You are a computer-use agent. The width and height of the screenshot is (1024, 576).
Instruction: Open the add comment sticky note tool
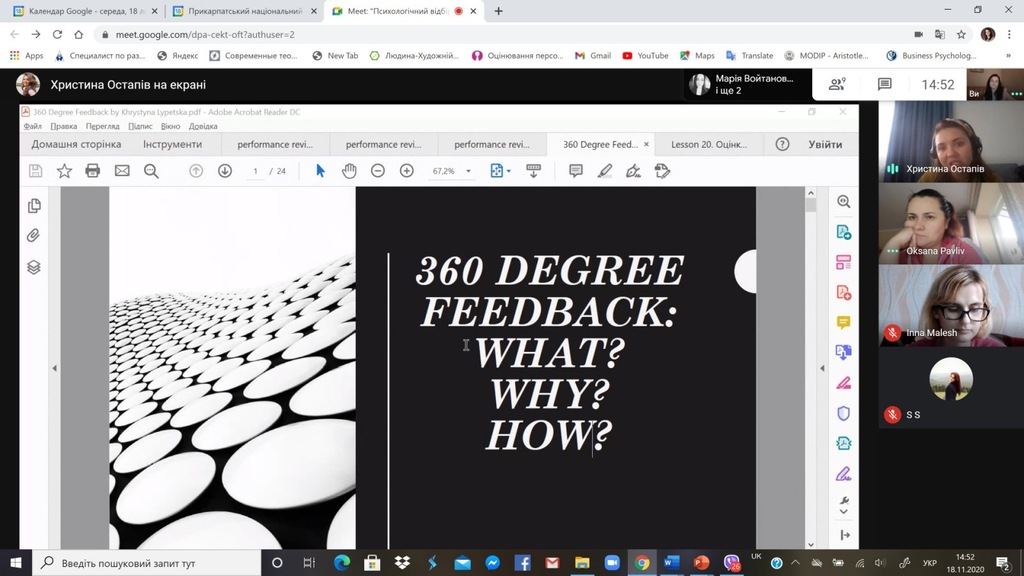(576, 171)
